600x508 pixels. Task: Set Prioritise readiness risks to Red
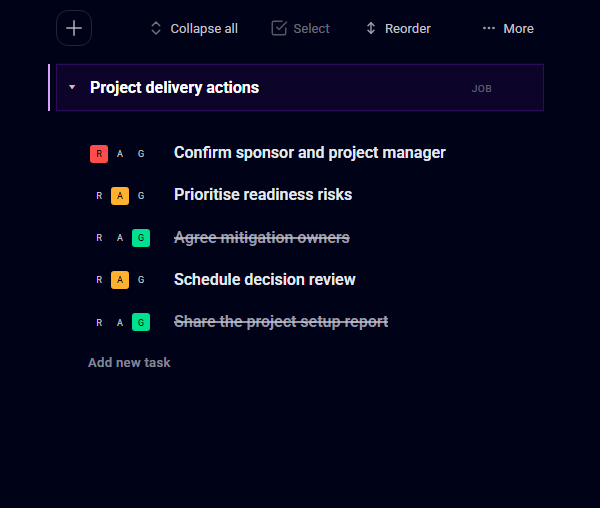click(99, 196)
